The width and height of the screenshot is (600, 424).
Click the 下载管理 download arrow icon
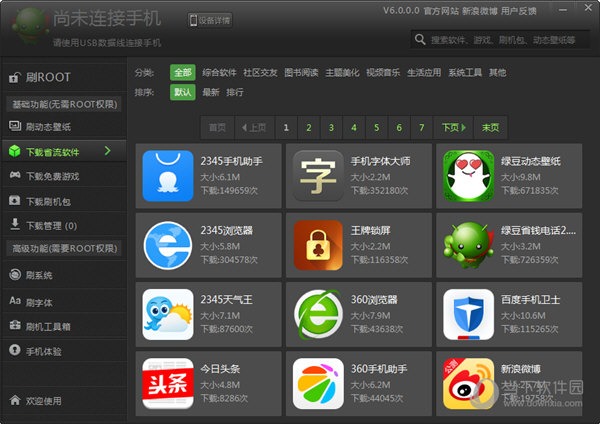(x=15, y=225)
